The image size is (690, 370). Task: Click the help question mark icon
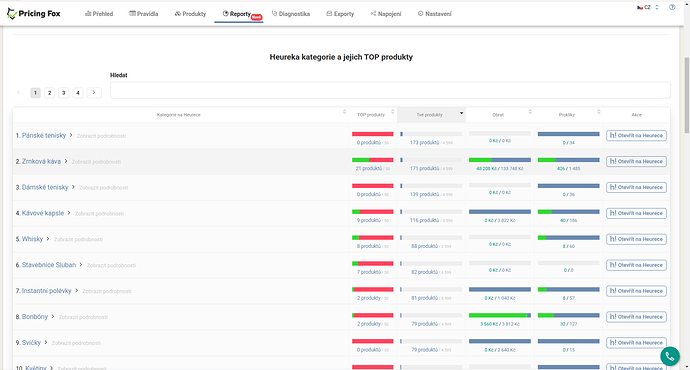(672, 7)
